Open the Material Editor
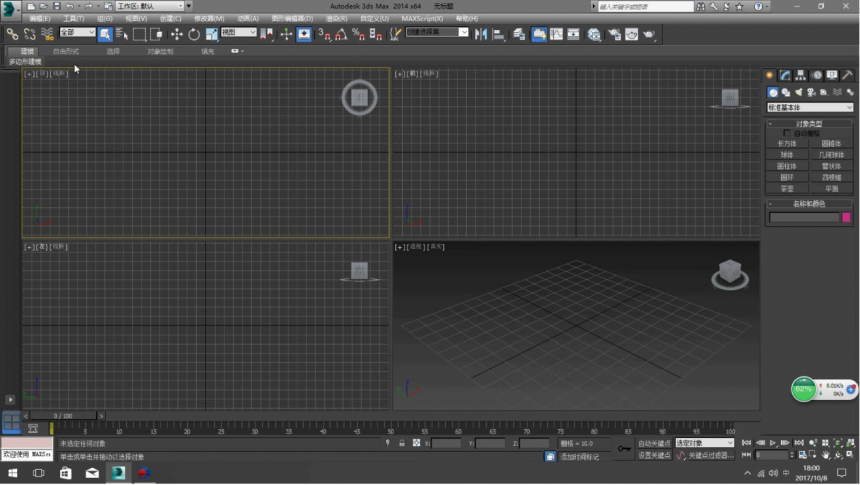Screen dimensions: 860x485 594,34
